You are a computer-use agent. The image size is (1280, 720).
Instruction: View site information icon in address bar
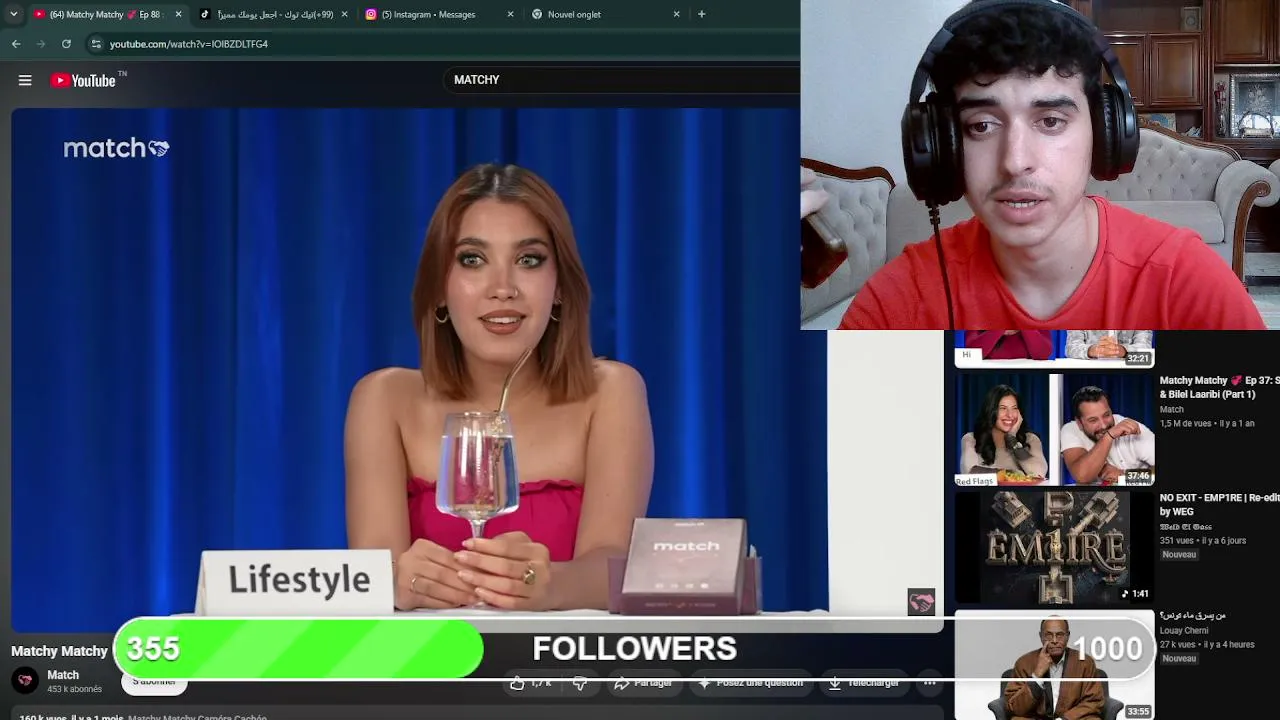(96, 44)
